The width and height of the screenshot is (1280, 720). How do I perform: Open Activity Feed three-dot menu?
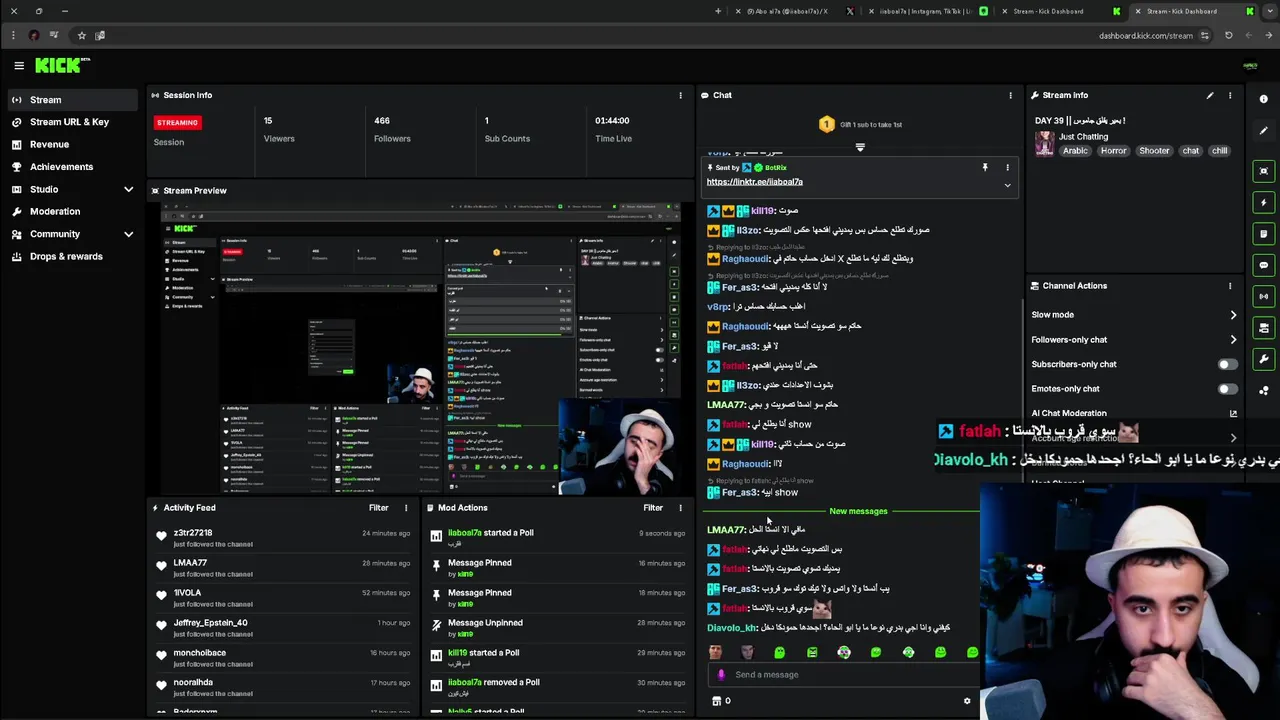[406, 508]
